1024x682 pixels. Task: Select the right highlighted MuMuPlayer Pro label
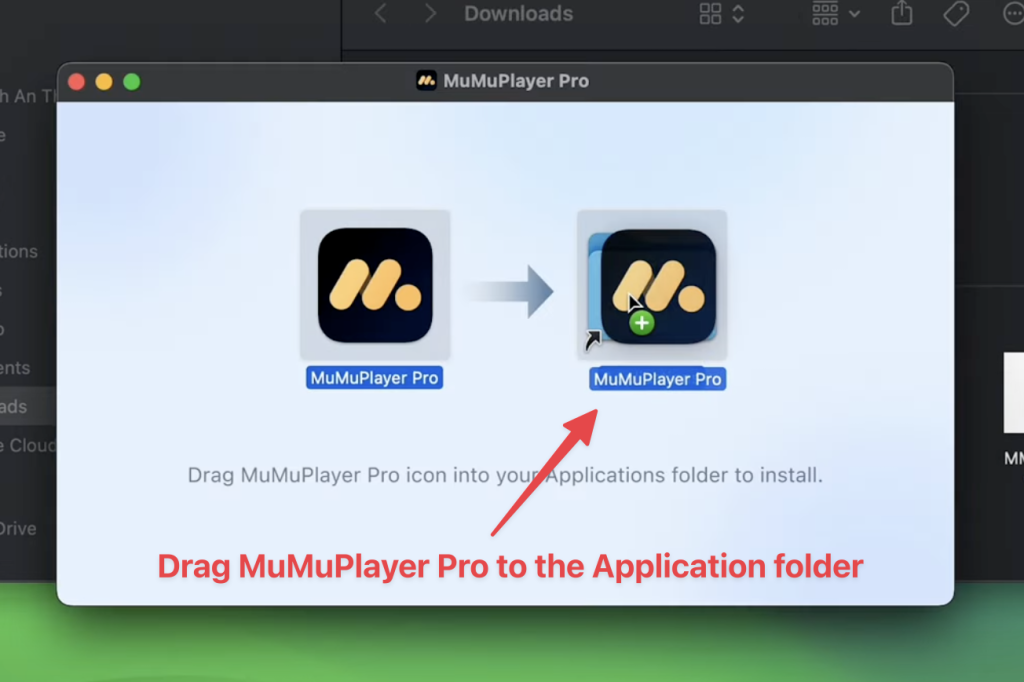[657, 379]
